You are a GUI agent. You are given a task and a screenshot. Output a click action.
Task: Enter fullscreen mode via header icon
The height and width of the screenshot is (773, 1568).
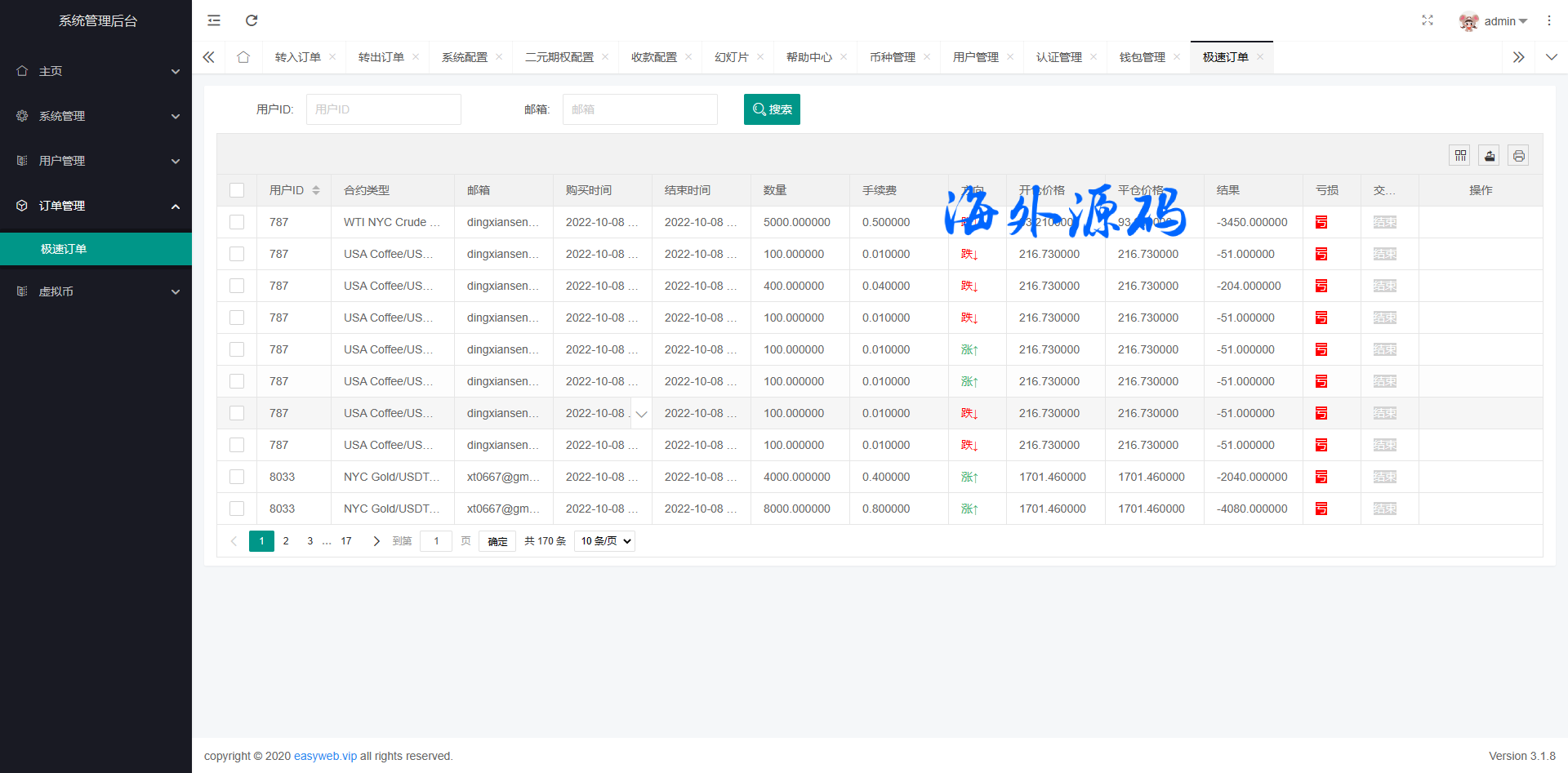point(1428,20)
